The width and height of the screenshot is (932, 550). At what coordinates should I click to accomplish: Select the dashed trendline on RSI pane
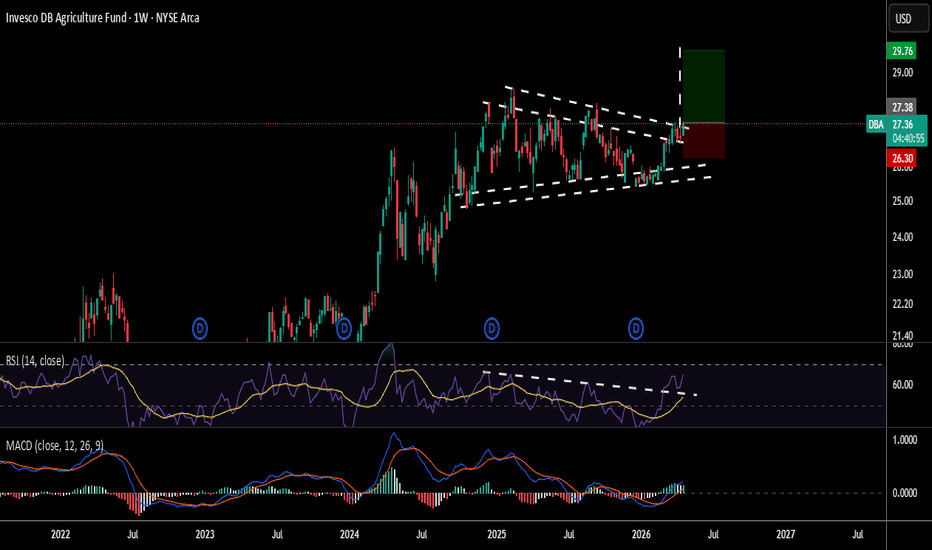tap(590, 383)
